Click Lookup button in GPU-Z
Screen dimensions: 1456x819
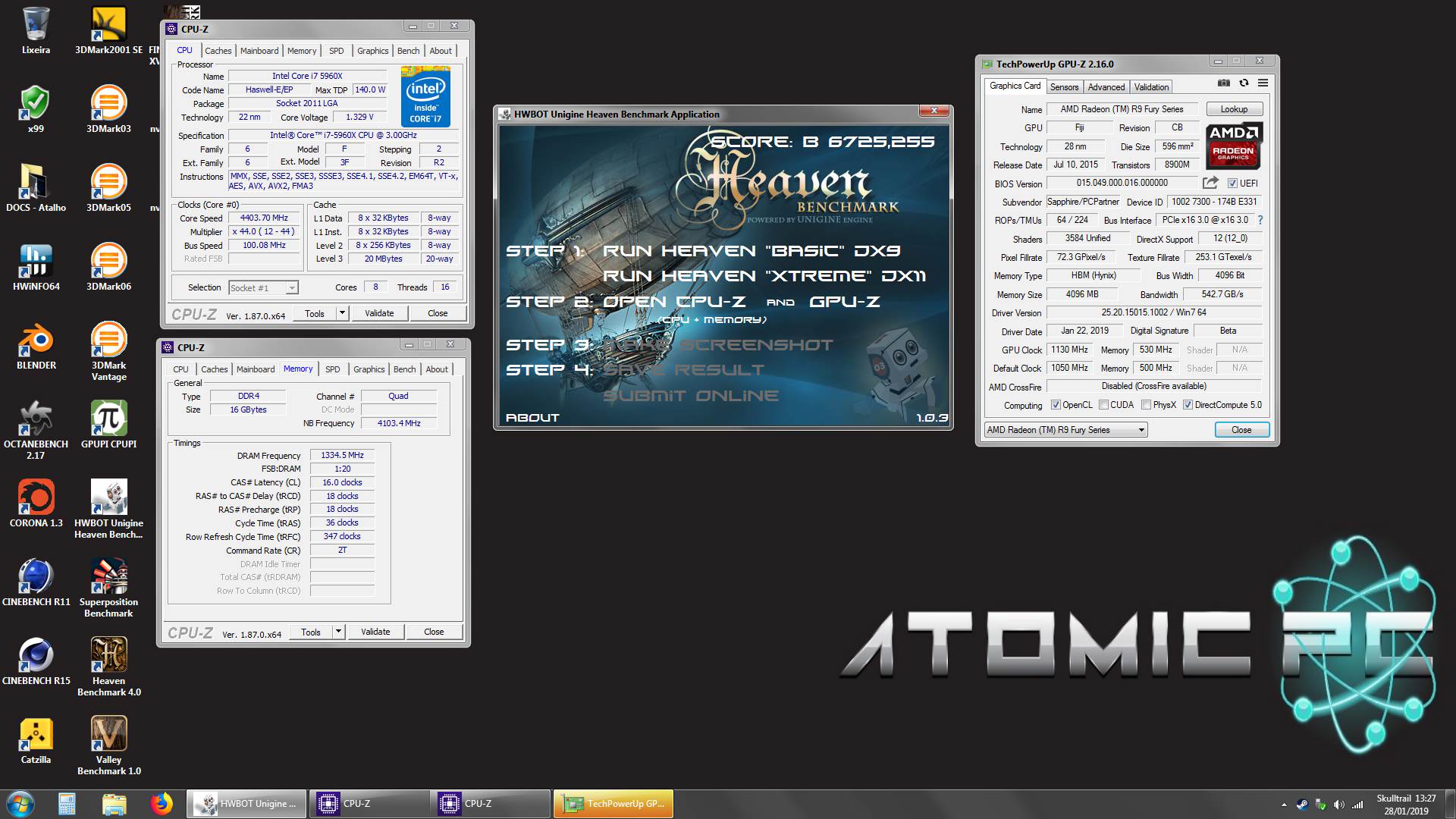1234,109
